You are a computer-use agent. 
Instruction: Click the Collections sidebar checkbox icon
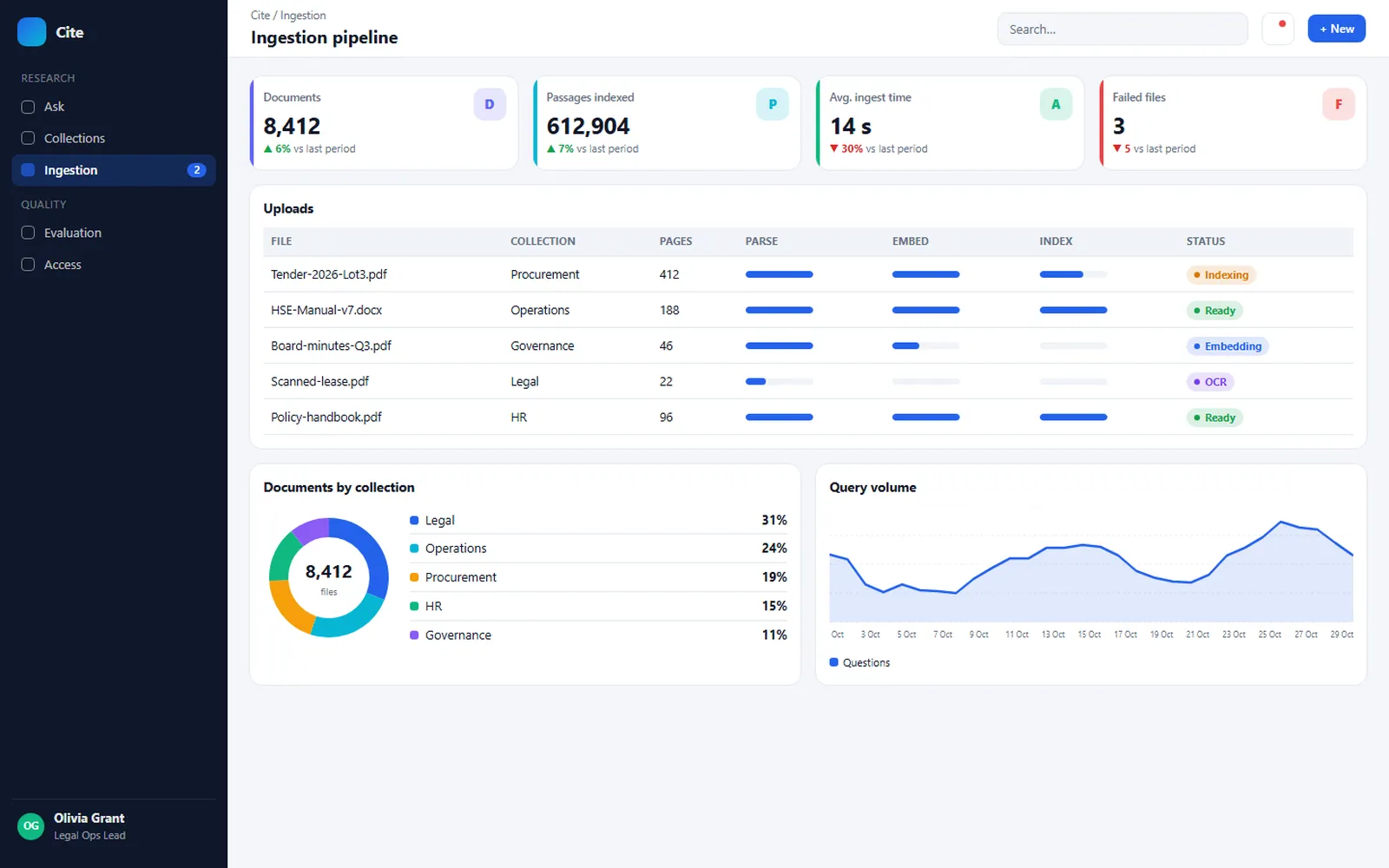coord(28,138)
